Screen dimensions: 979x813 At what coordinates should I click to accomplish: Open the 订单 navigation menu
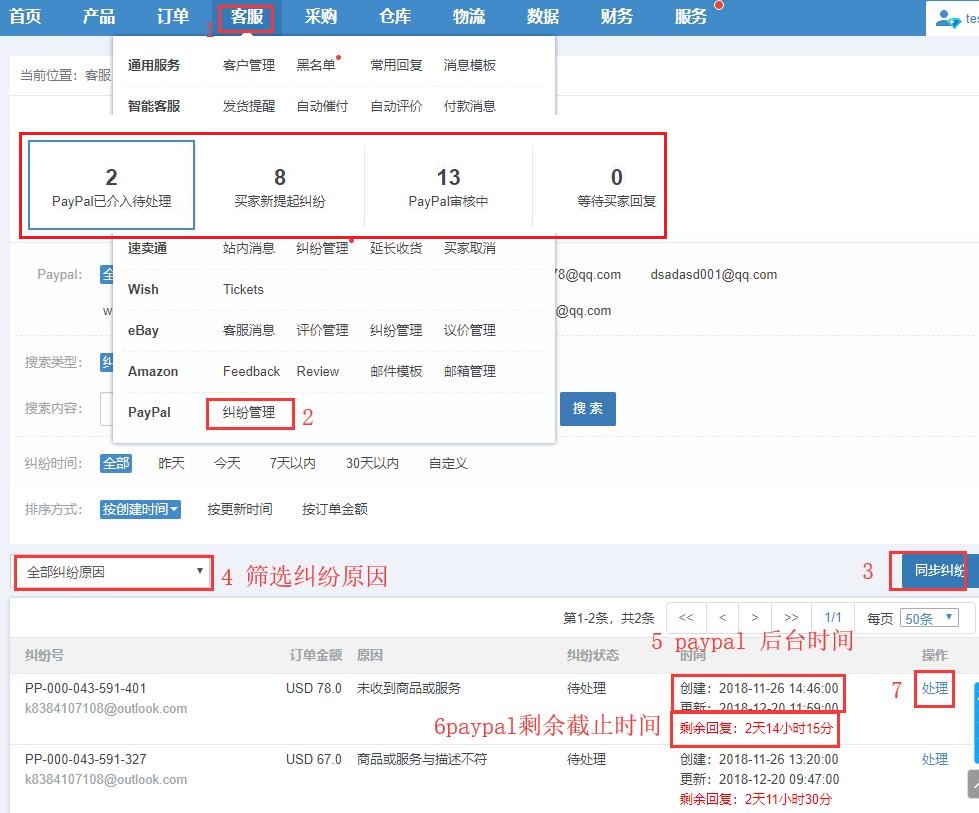click(x=173, y=16)
